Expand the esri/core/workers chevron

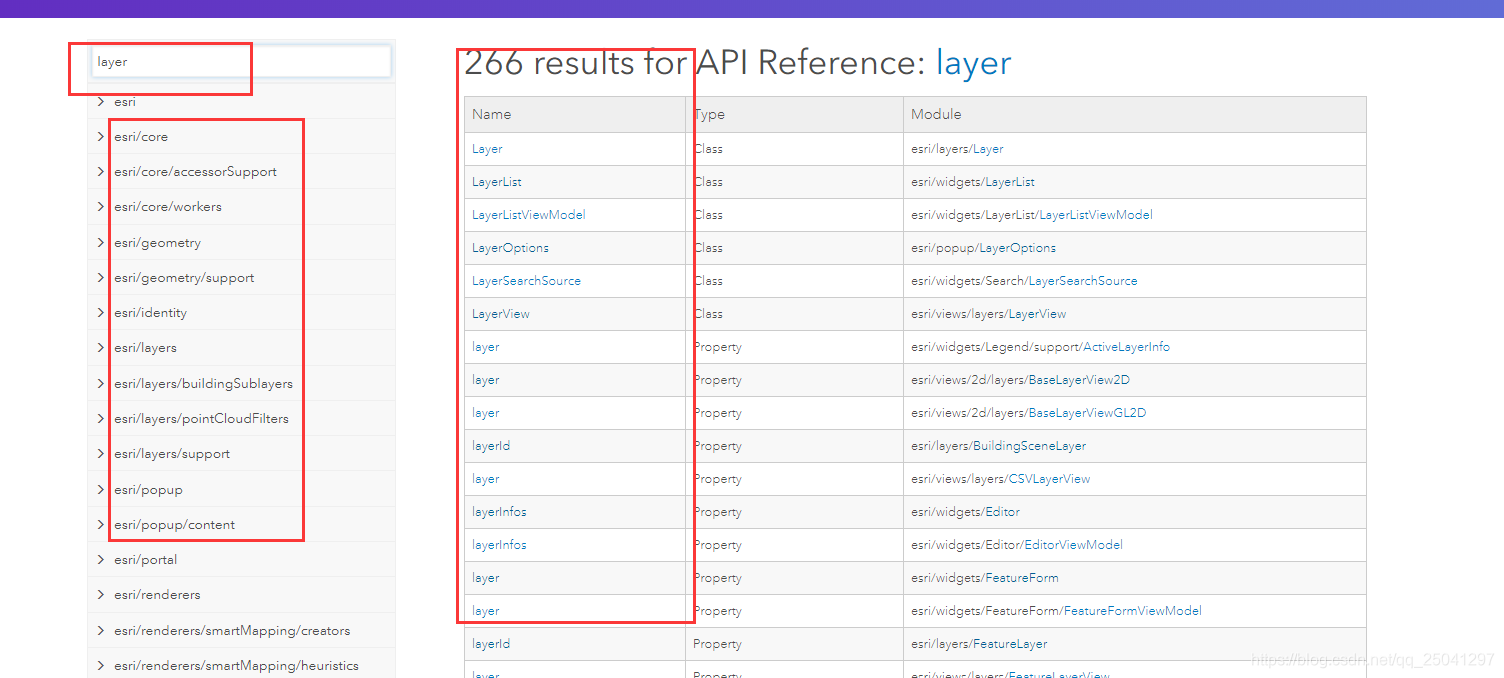[101, 206]
